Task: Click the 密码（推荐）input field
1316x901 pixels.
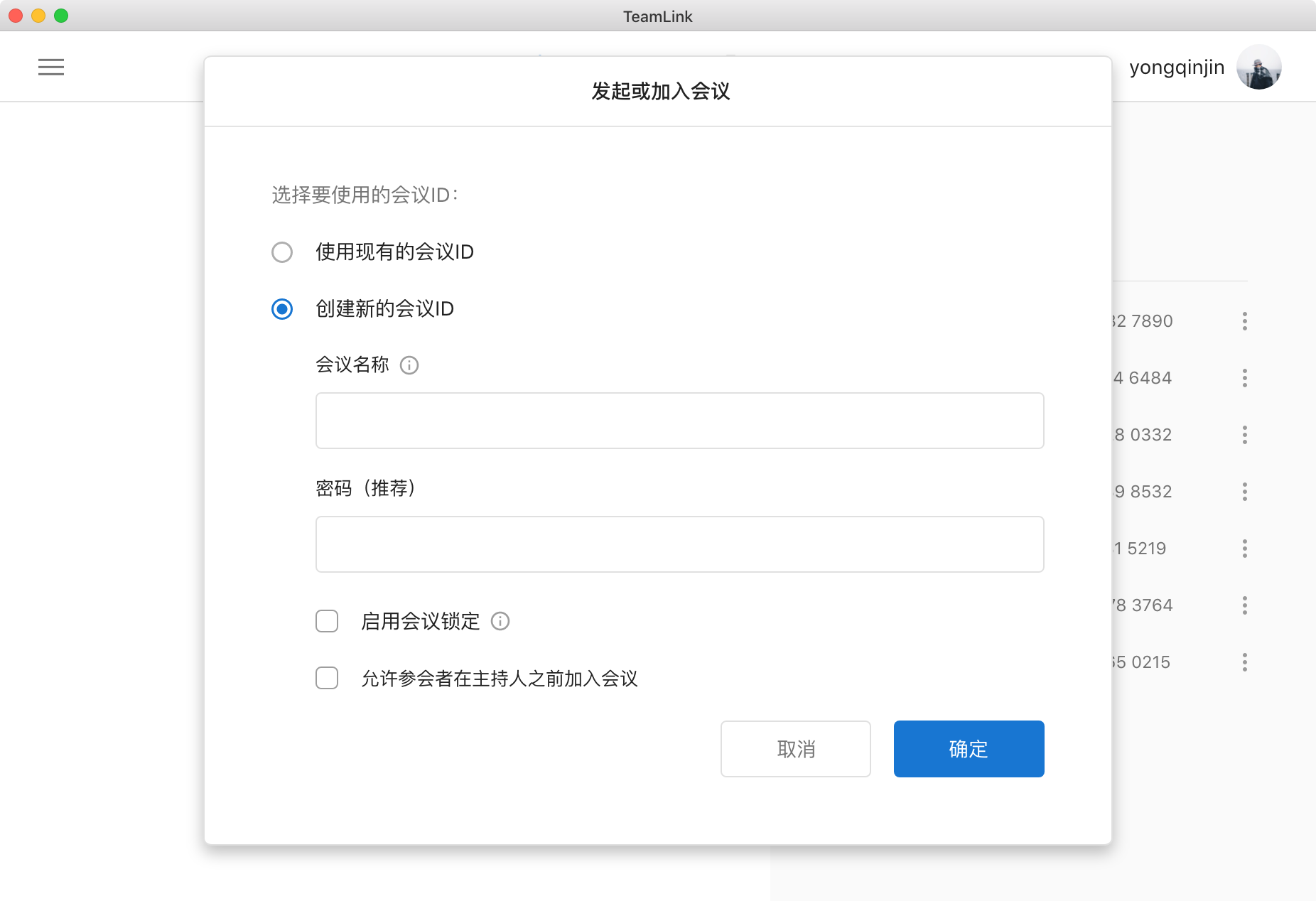Action: click(x=679, y=544)
